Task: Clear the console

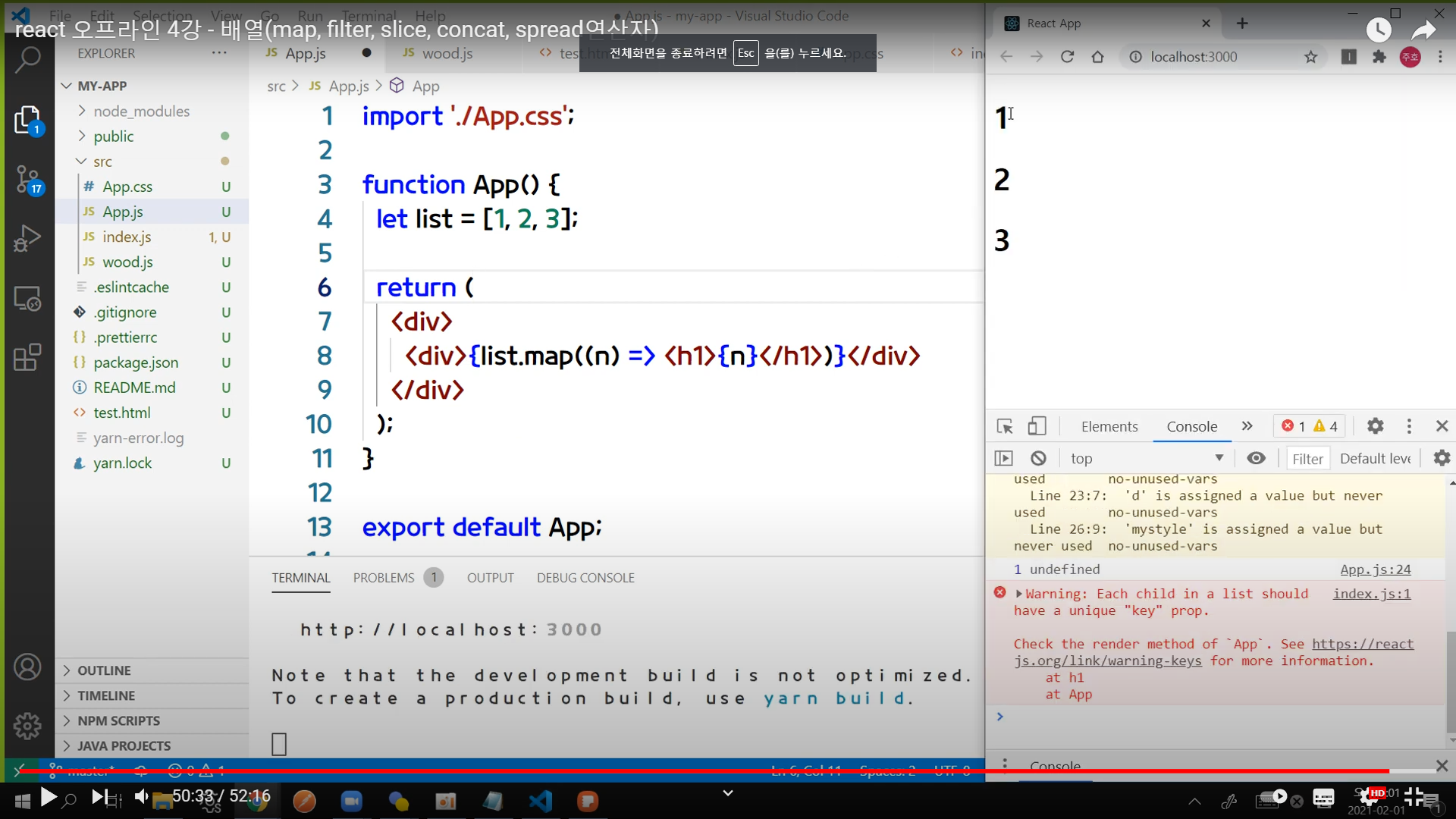Action: click(x=1038, y=458)
